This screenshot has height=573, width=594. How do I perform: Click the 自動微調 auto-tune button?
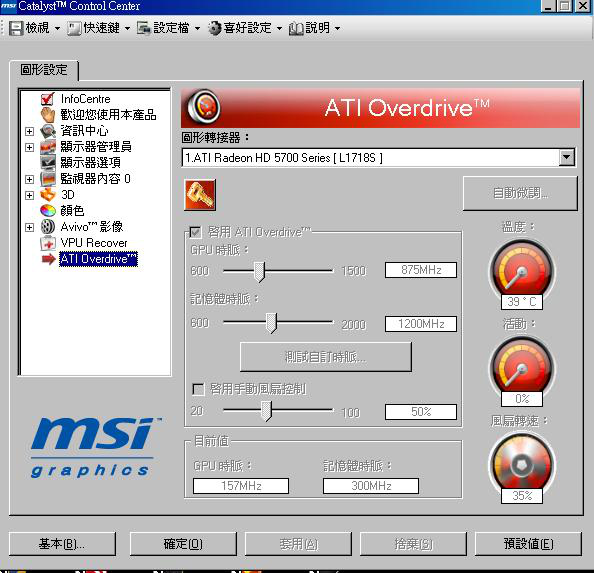click(520, 193)
